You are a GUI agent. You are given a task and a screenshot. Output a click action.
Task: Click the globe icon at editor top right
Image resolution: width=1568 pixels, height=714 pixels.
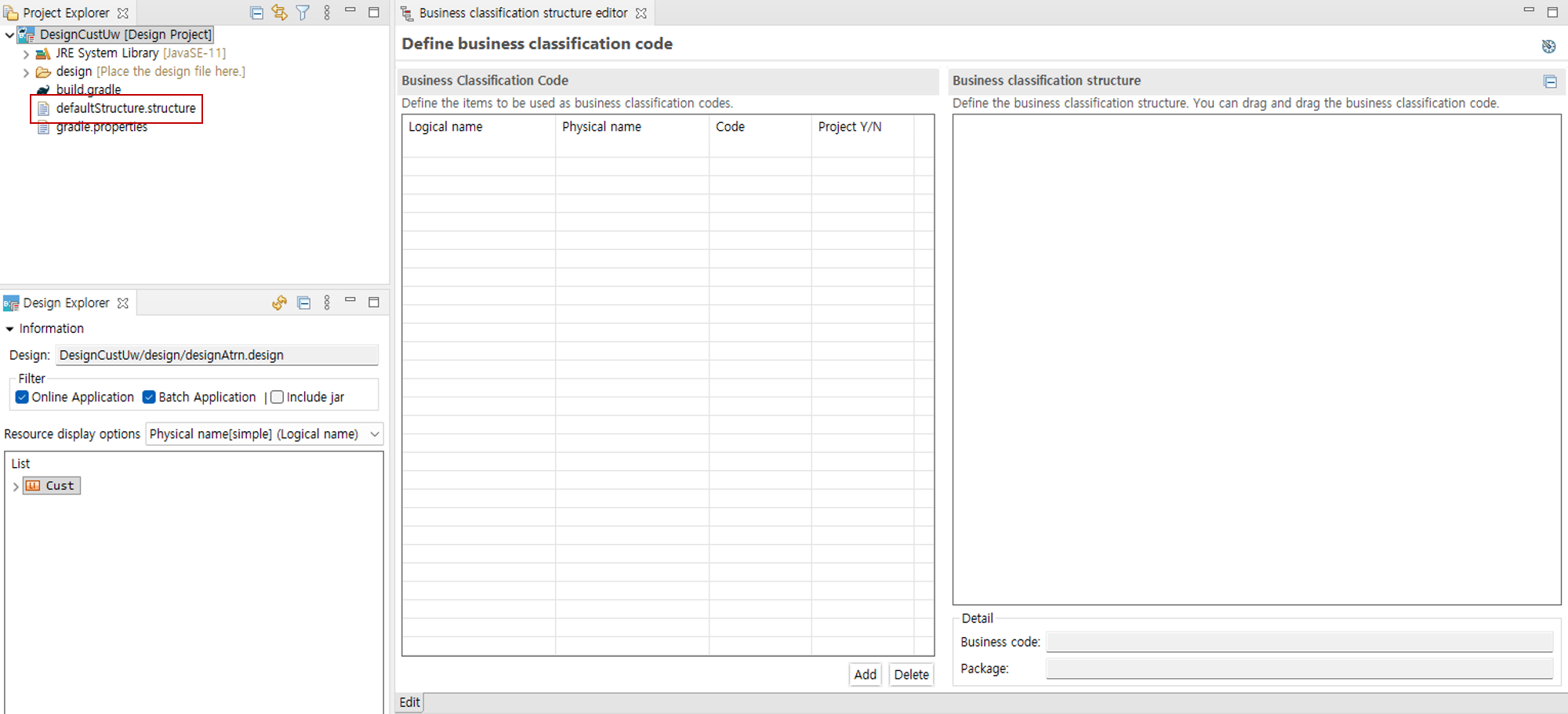(1548, 46)
